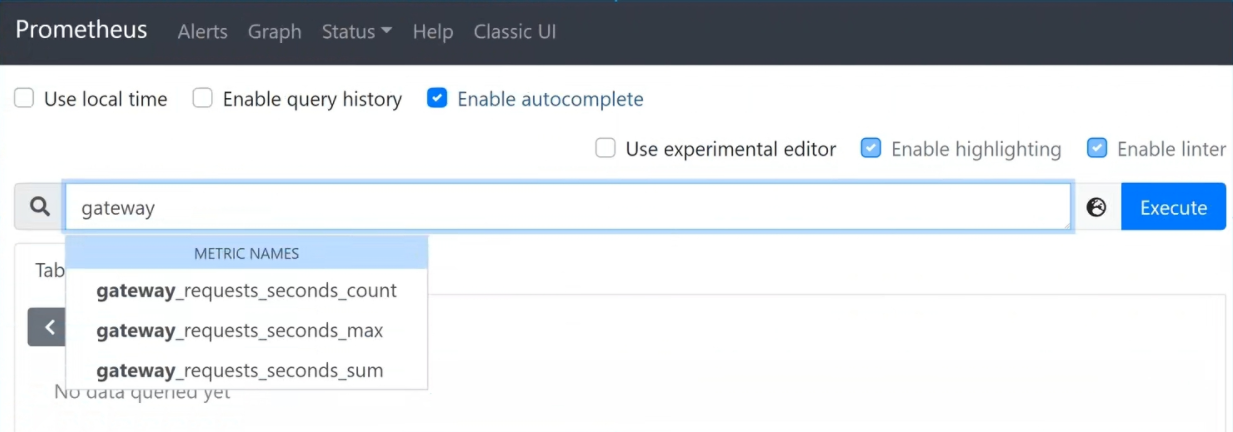1233x432 pixels.
Task: Toggle the Use local time checkbox
Action: click(25, 99)
